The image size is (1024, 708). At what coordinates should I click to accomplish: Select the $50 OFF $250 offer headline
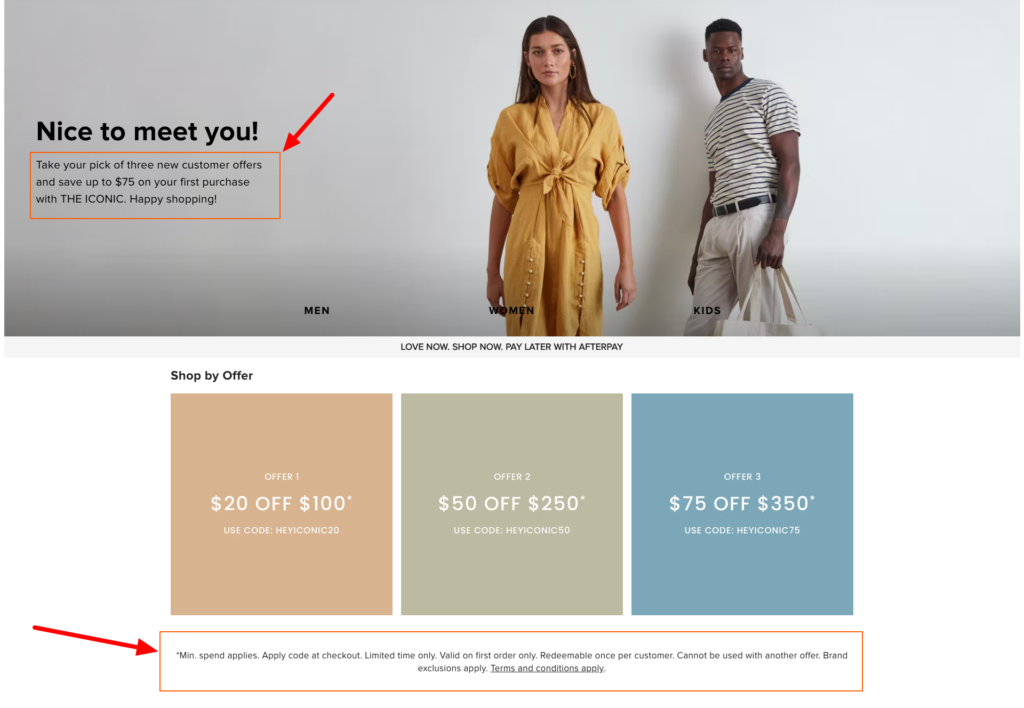point(512,504)
